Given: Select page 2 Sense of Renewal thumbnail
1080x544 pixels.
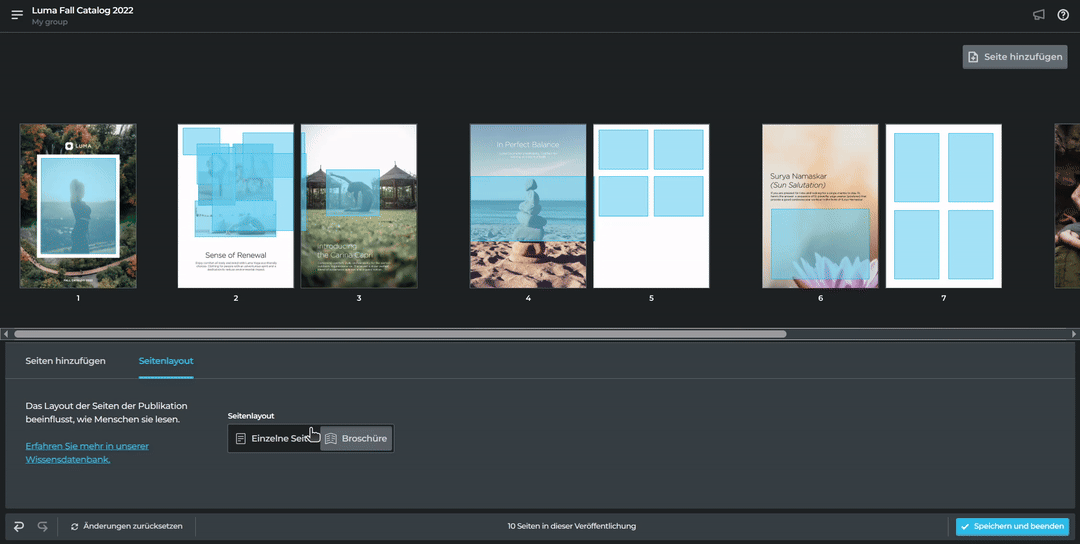Looking at the screenshot, I should (x=236, y=206).
